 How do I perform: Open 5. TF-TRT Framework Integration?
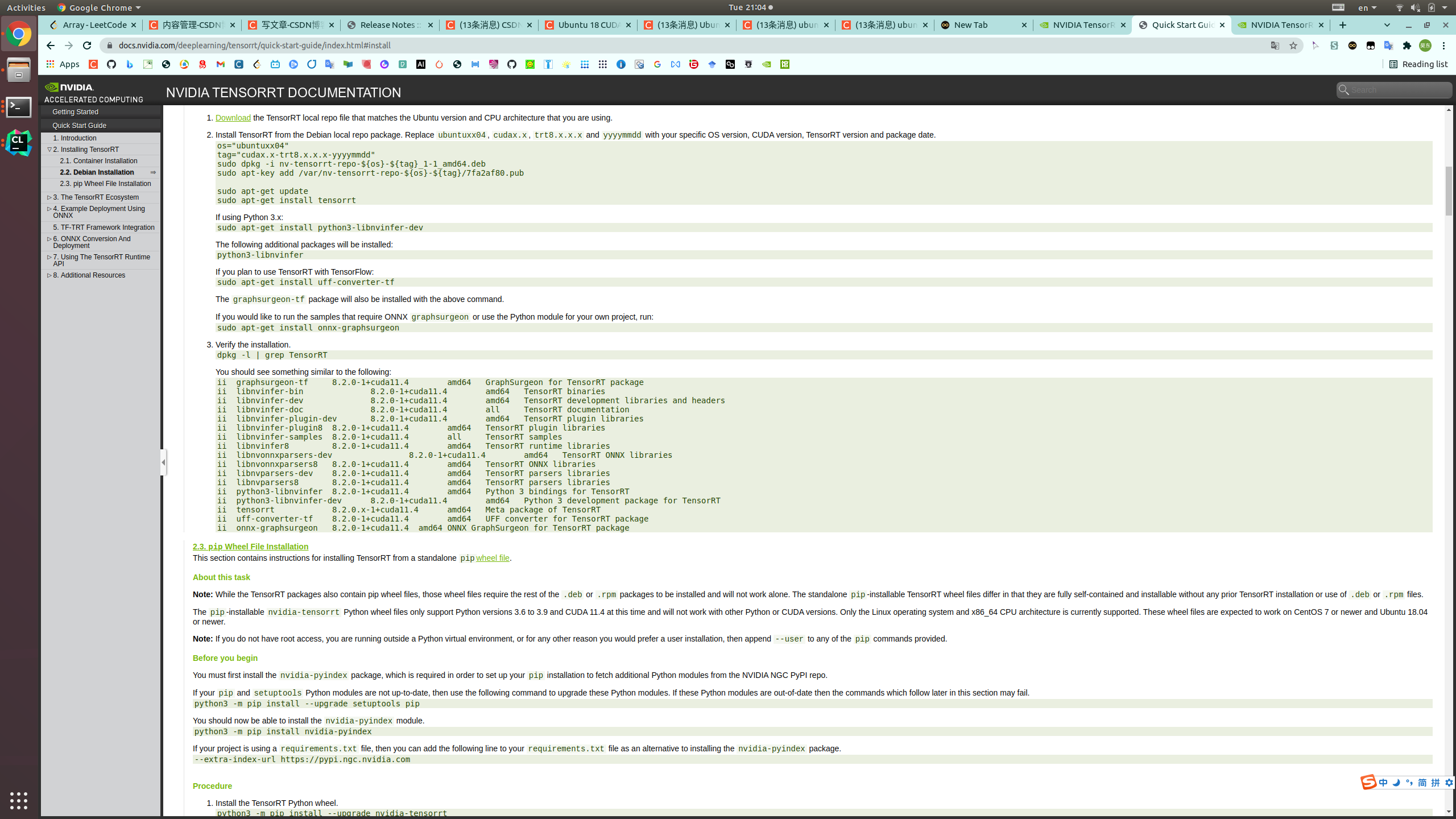[x=104, y=227]
